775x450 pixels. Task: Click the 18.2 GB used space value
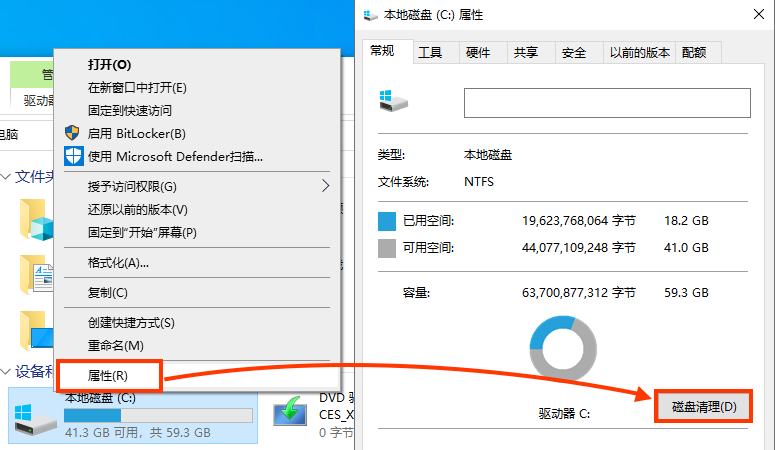point(687,221)
